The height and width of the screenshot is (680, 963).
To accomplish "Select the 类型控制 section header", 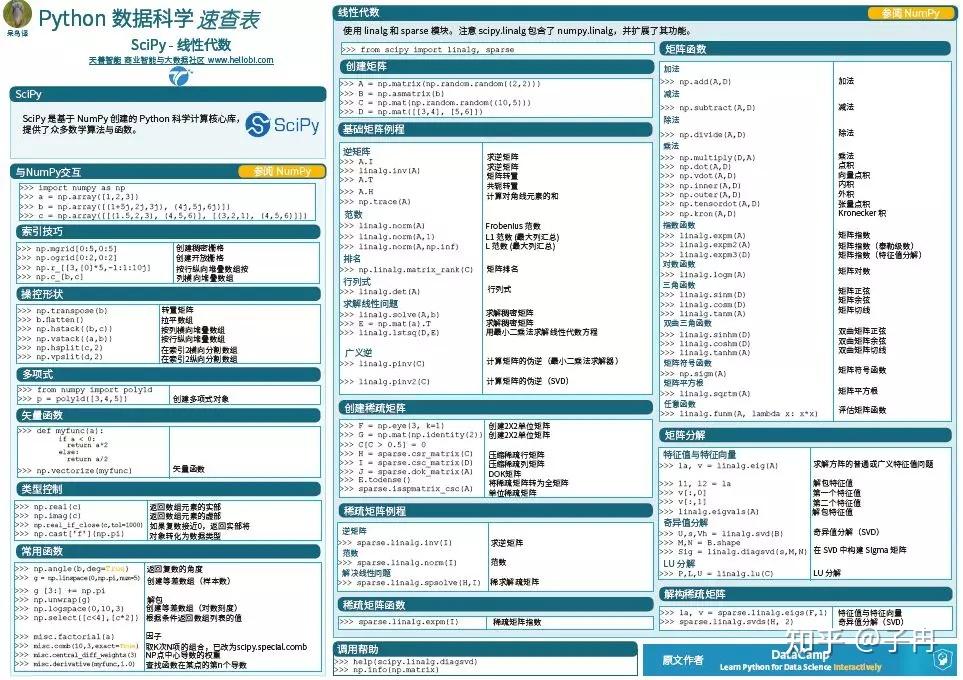I will 168,490.
